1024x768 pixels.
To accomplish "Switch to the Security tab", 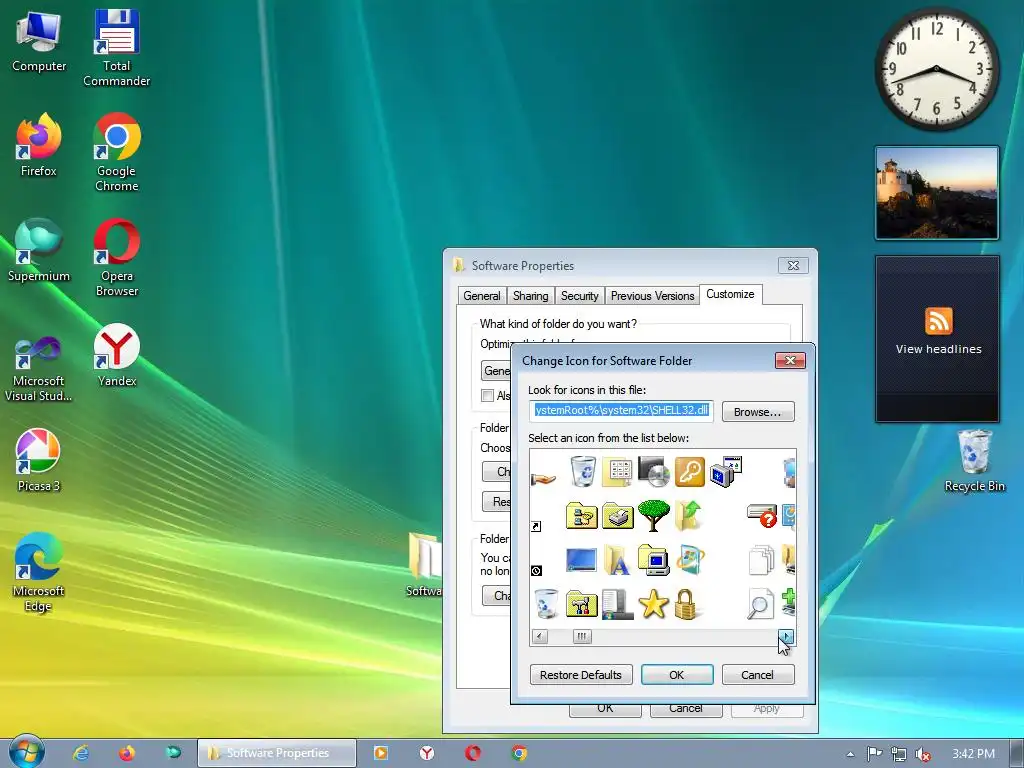I will tap(579, 296).
